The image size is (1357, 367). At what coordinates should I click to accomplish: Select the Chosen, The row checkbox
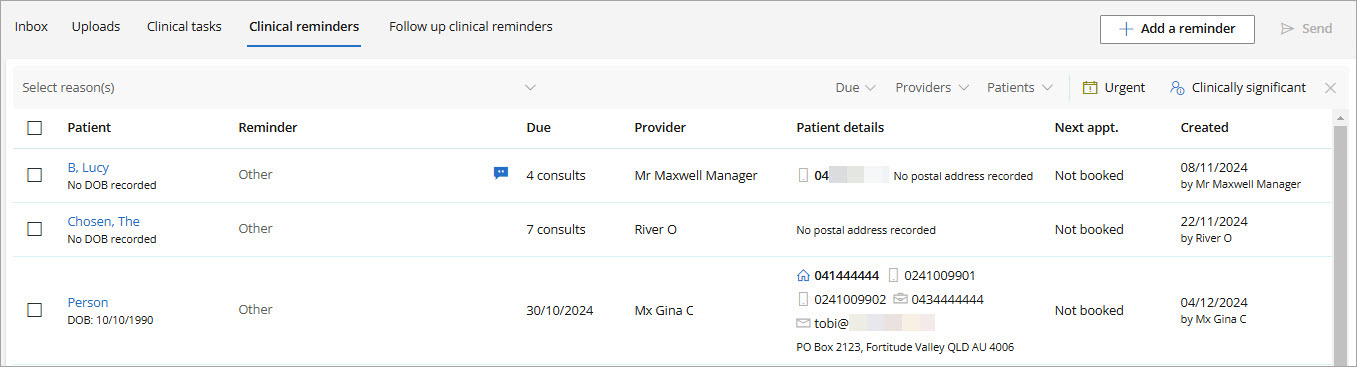point(35,229)
